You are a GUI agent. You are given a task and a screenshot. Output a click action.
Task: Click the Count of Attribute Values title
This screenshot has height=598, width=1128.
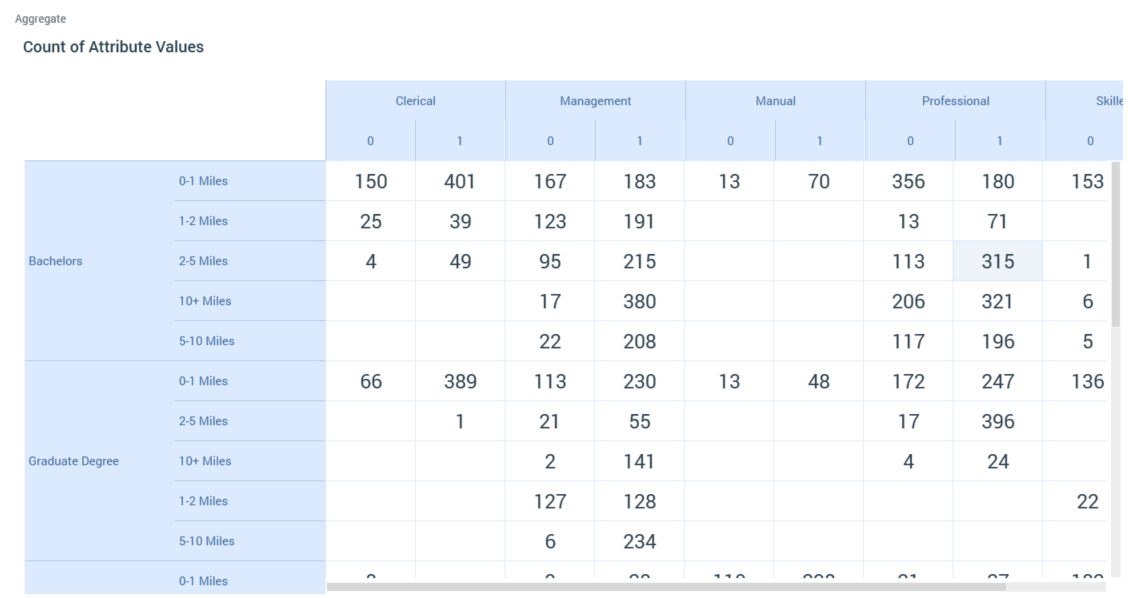113,47
